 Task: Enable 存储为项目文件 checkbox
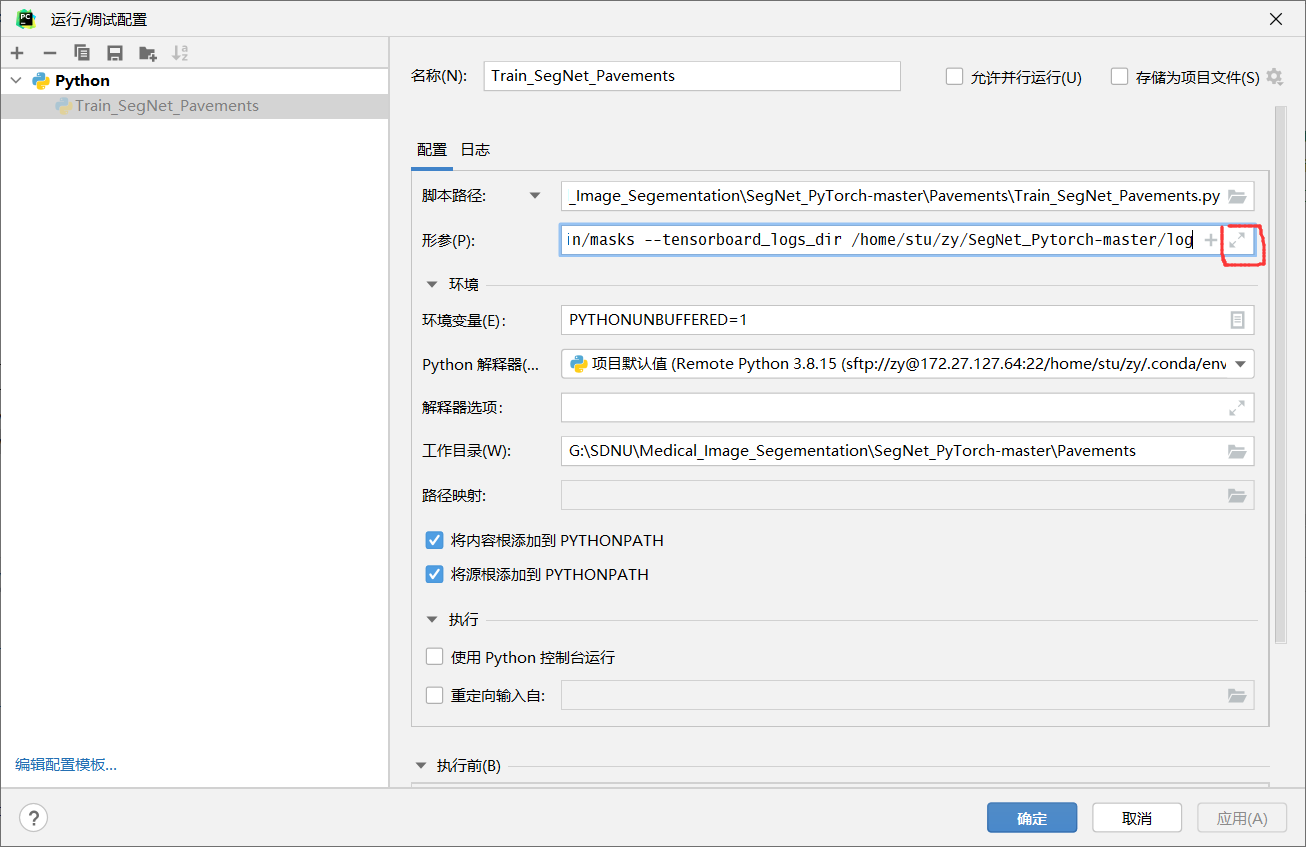(1119, 77)
